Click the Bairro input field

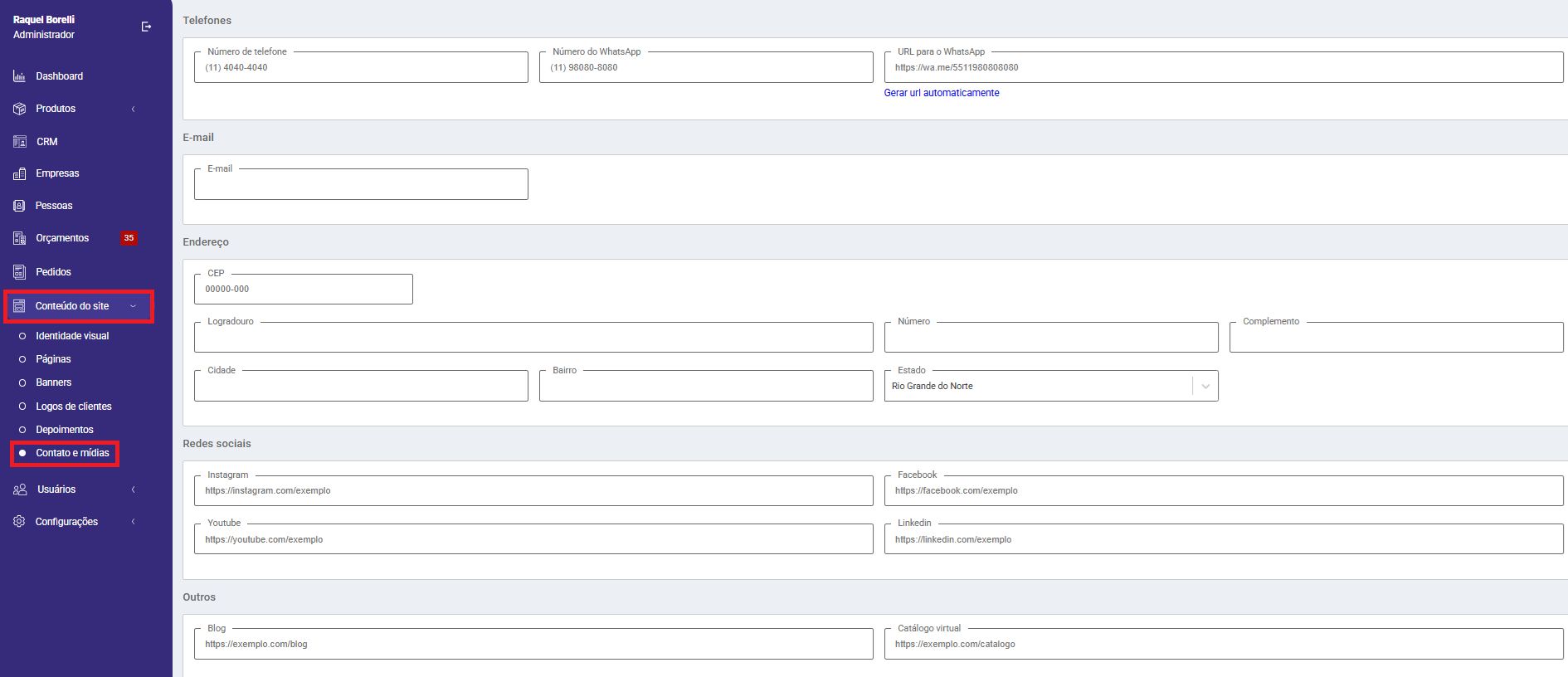click(x=706, y=386)
